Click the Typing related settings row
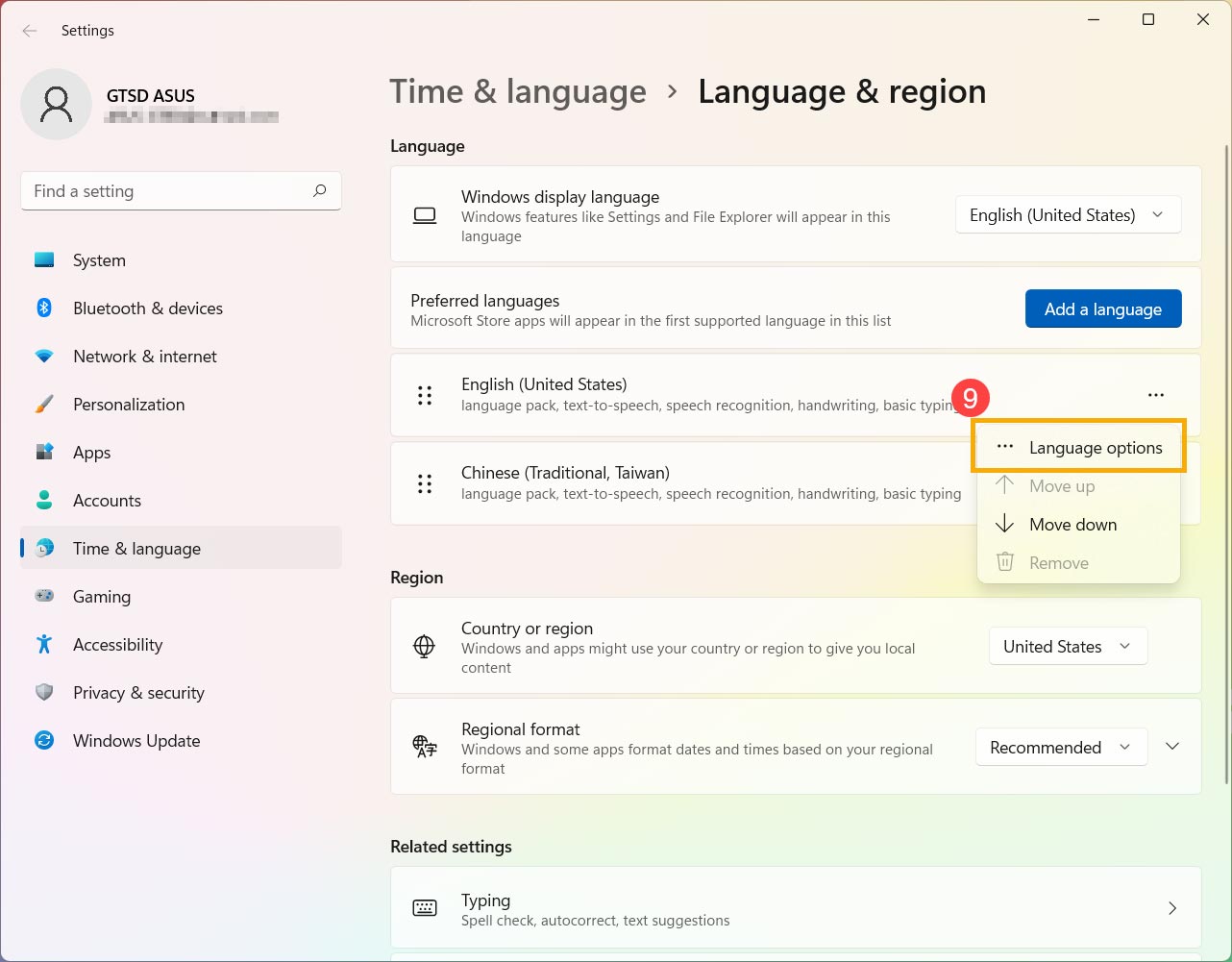 click(796, 908)
